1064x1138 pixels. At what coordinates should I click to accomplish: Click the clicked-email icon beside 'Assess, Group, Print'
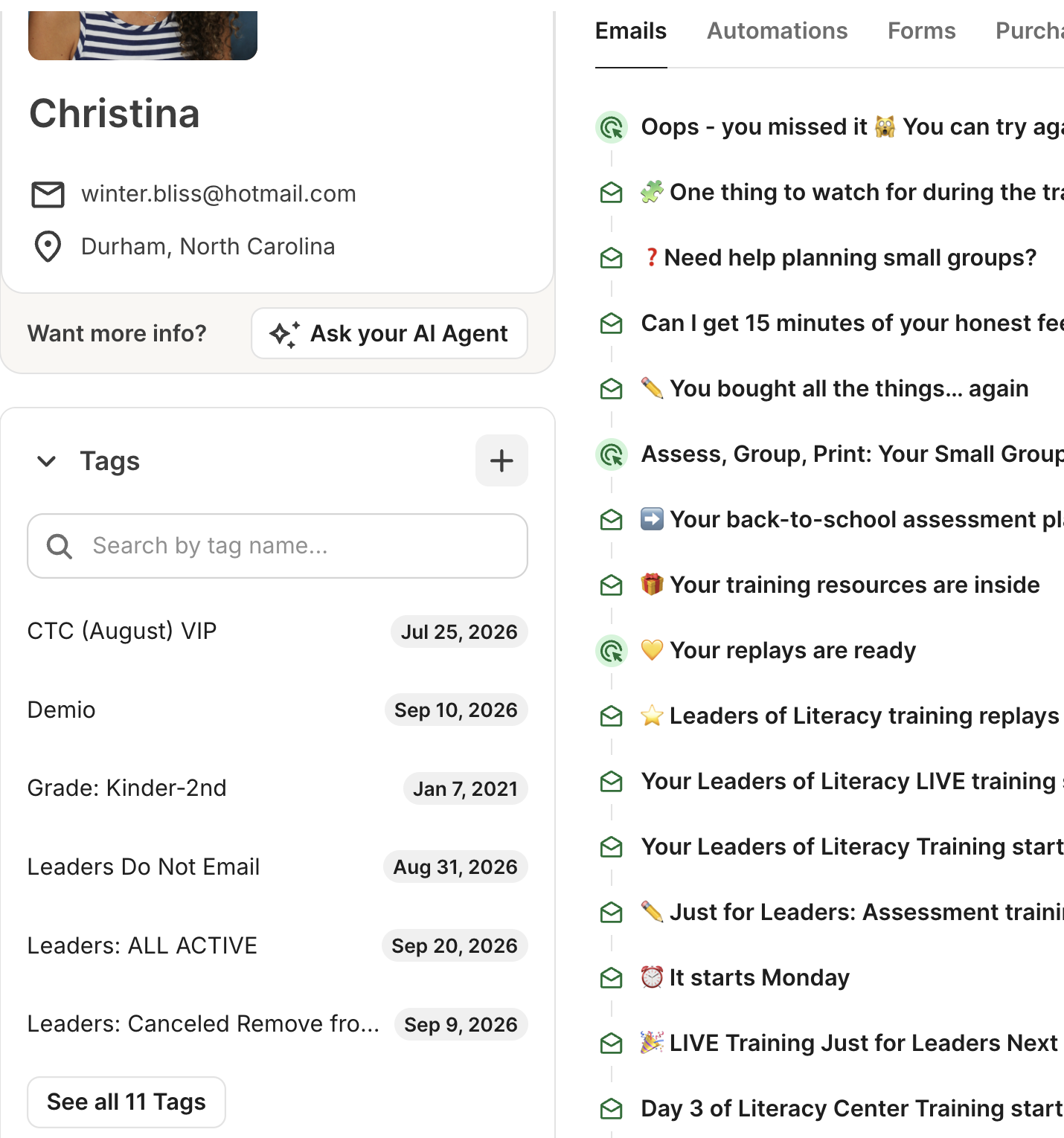(x=612, y=454)
